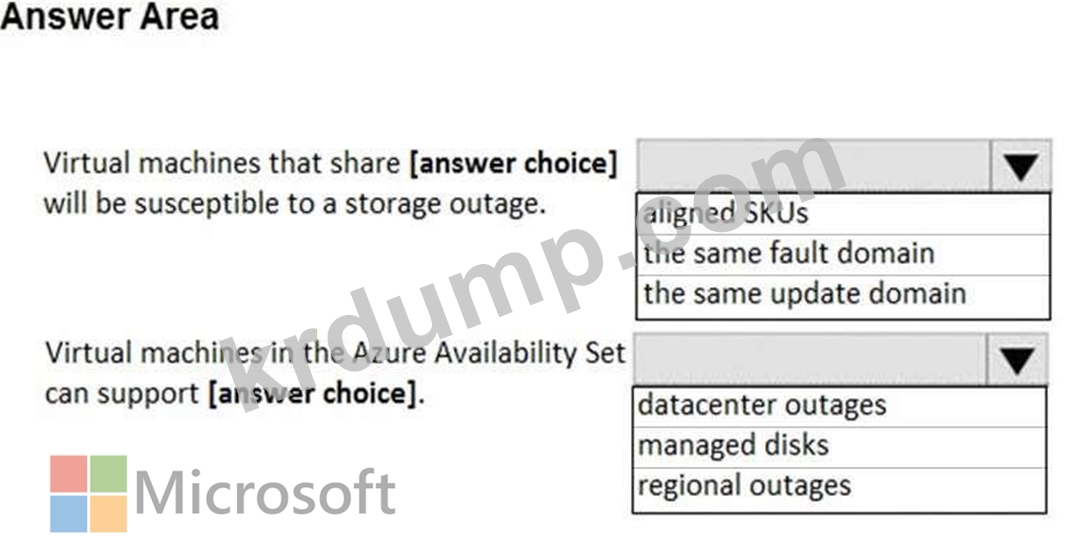The image size is (1072, 540).
Task: Click the krdump.com watermark text
Action: point(533,273)
